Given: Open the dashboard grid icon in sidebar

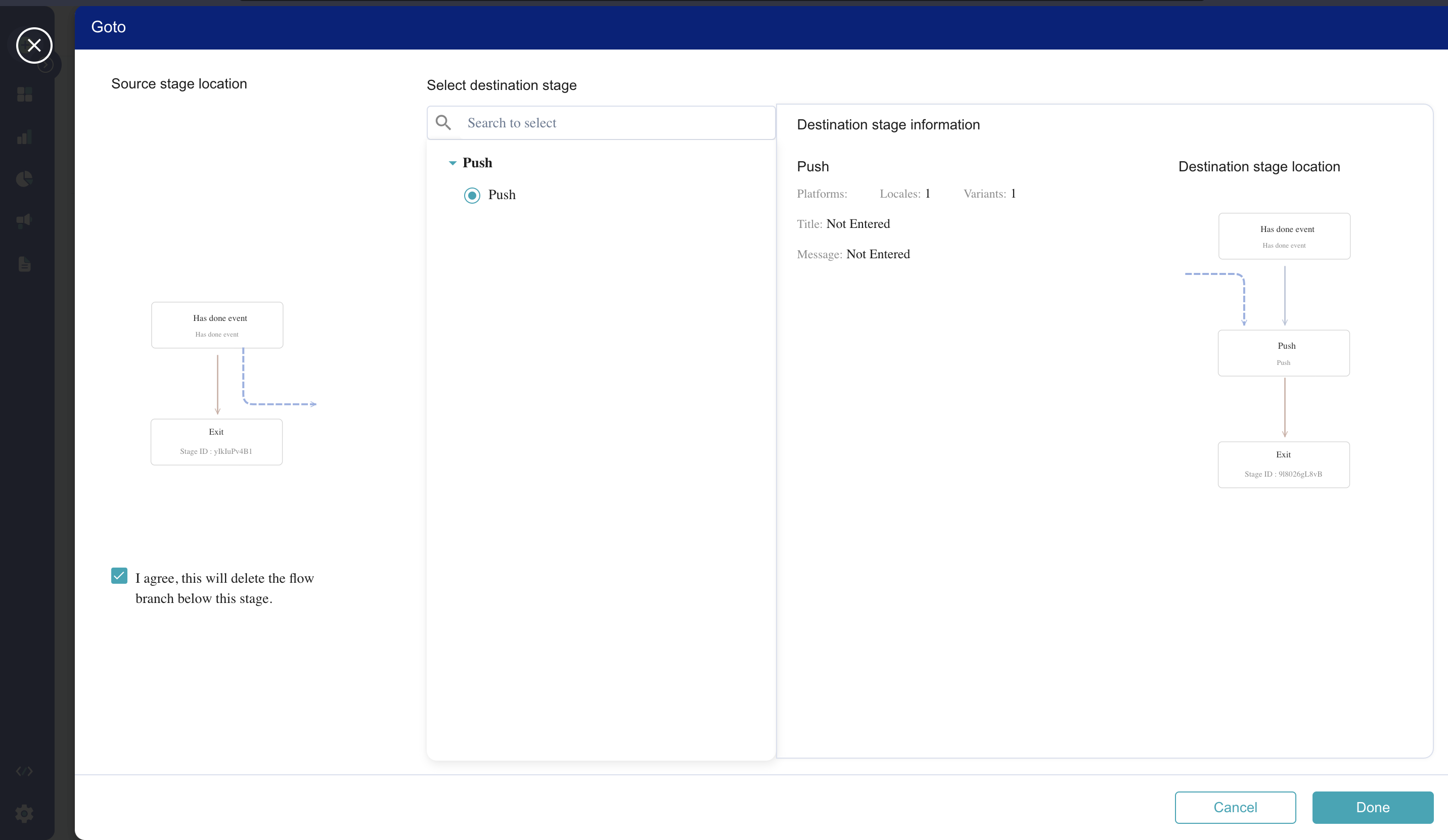Looking at the screenshot, I should click(24, 94).
